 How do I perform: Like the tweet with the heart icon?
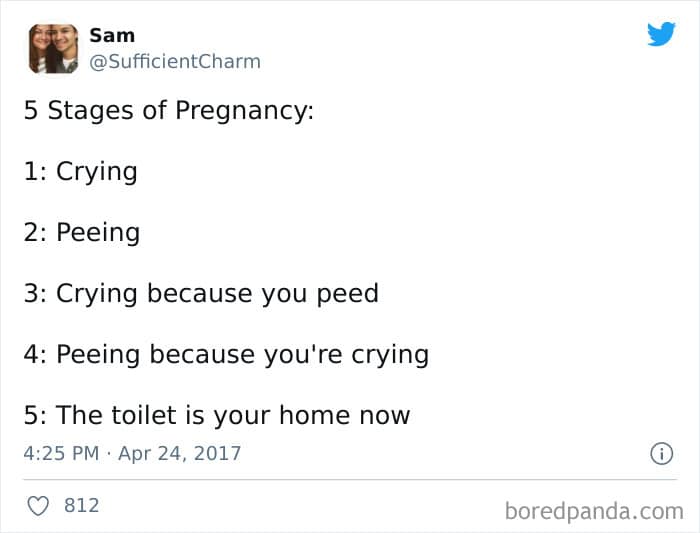coord(38,506)
